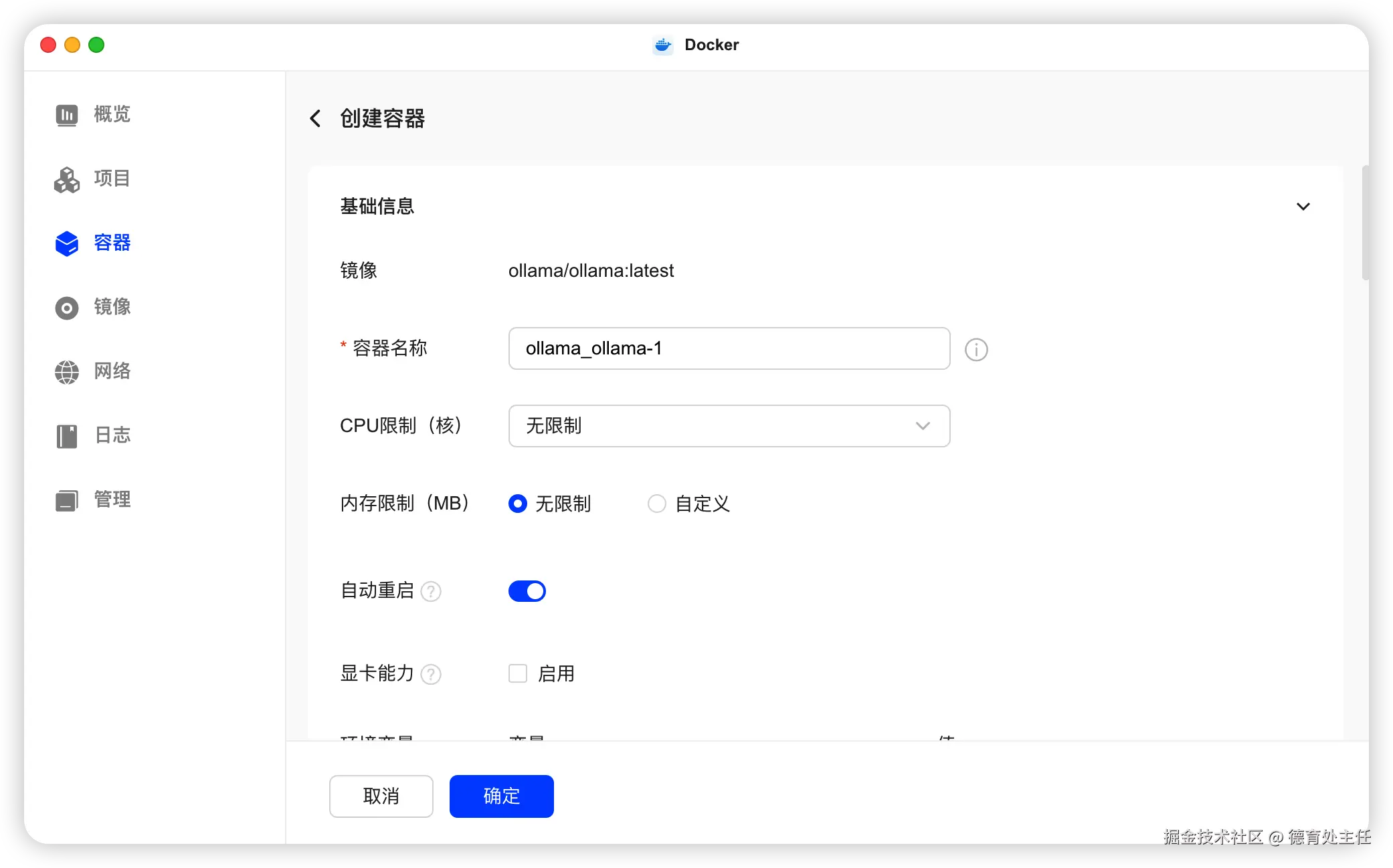1393x868 pixels.
Task: Click help icon next to 自动重启
Action: point(431,592)
